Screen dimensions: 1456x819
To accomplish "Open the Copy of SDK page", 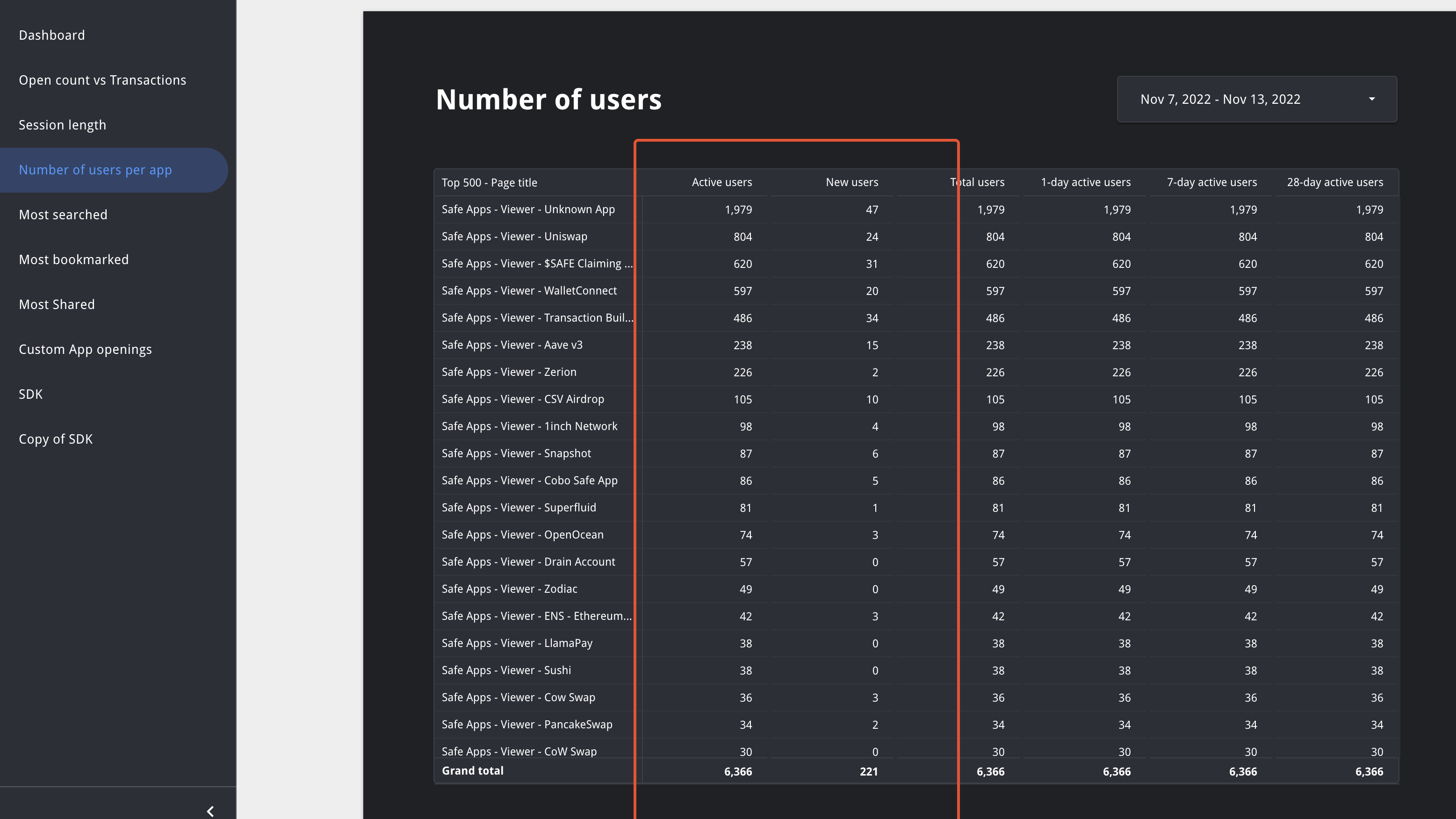I will tap(55, 438).
